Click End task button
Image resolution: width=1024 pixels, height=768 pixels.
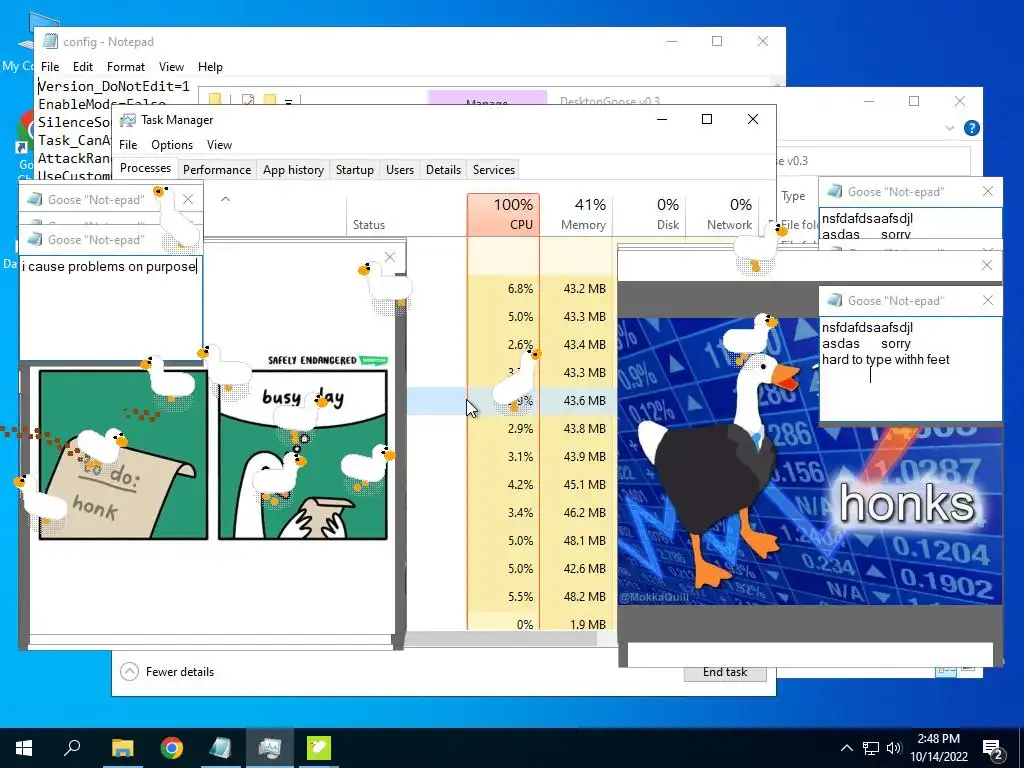(725, 673)
